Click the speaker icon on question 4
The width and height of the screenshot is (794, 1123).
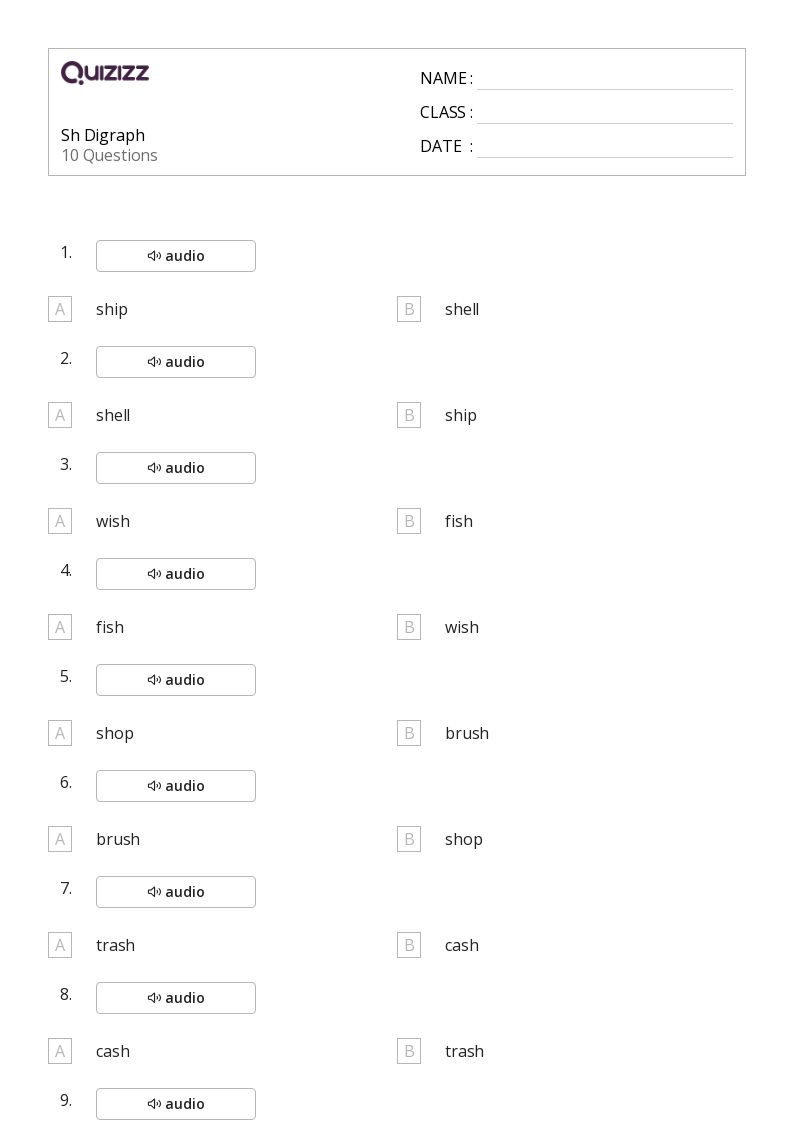click(154, 574)
